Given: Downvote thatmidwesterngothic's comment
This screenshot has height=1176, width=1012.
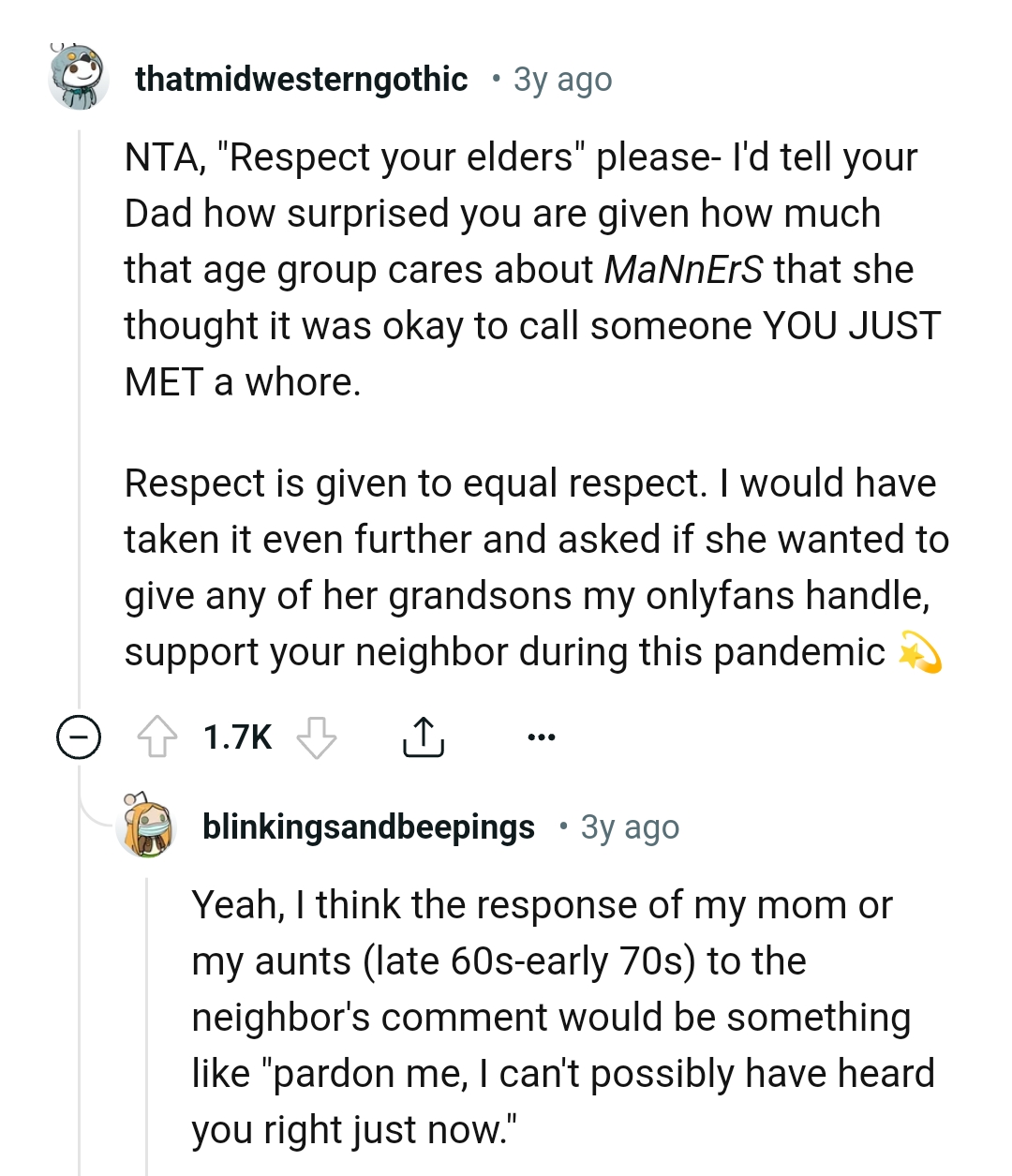Looking at the screenshot, I should (317, 739).
